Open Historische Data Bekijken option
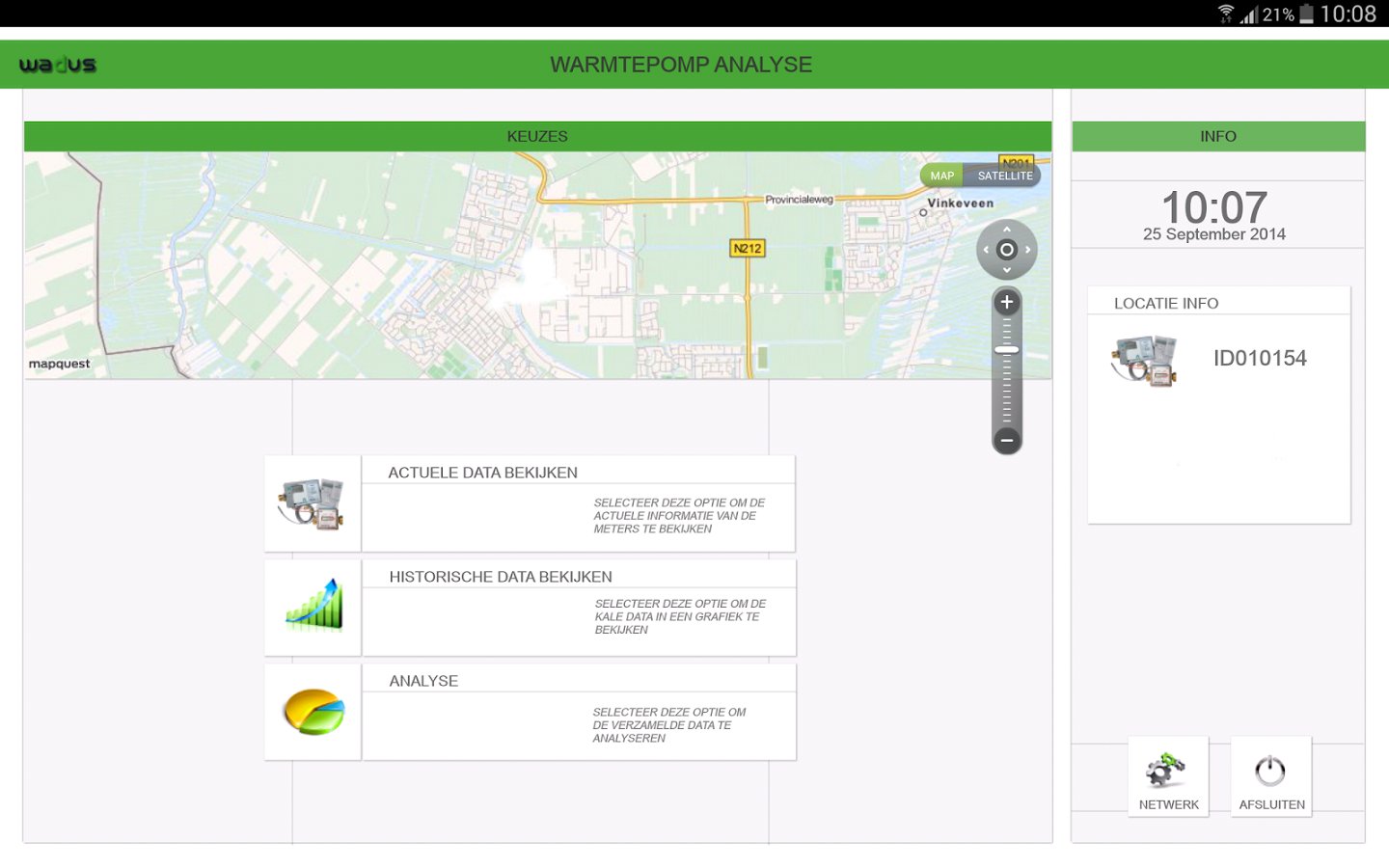This screenshot has width=1389, height=868. pos(579,608)
